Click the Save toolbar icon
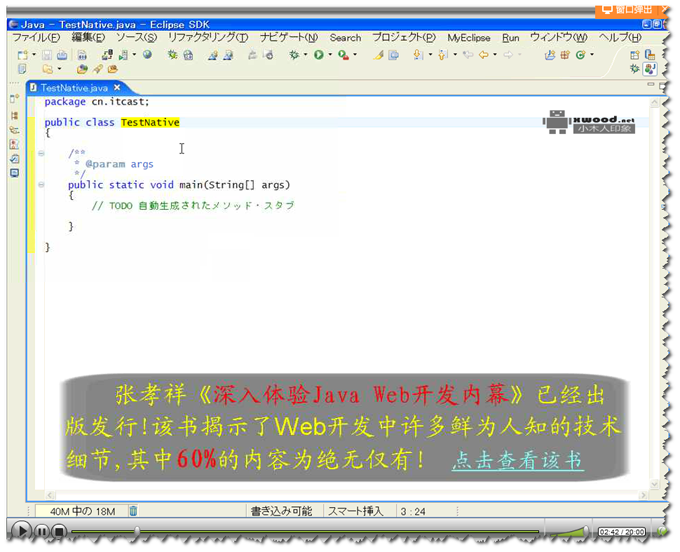 [47, 55]
